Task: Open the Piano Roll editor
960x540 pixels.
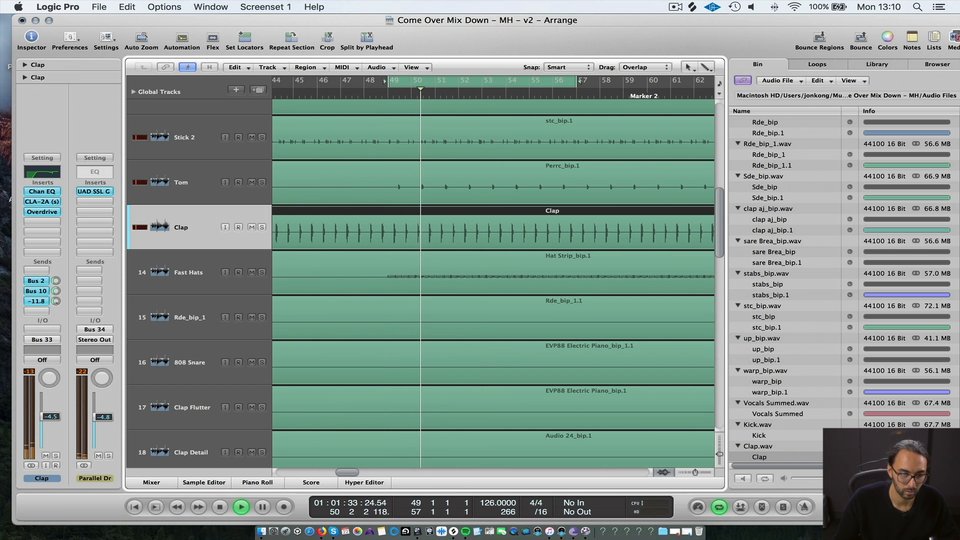Action: tap(257, 482)
